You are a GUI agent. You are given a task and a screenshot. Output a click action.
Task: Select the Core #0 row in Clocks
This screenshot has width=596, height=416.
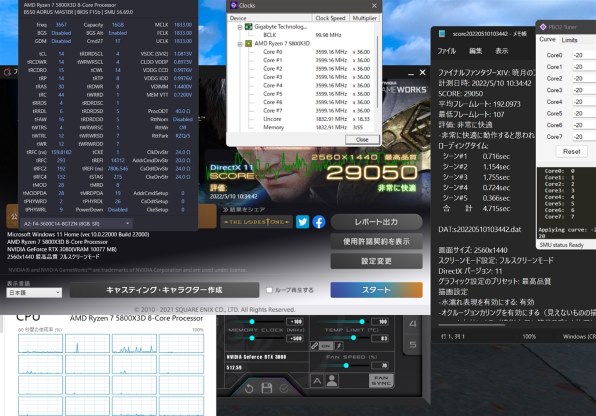click(303, 52)
